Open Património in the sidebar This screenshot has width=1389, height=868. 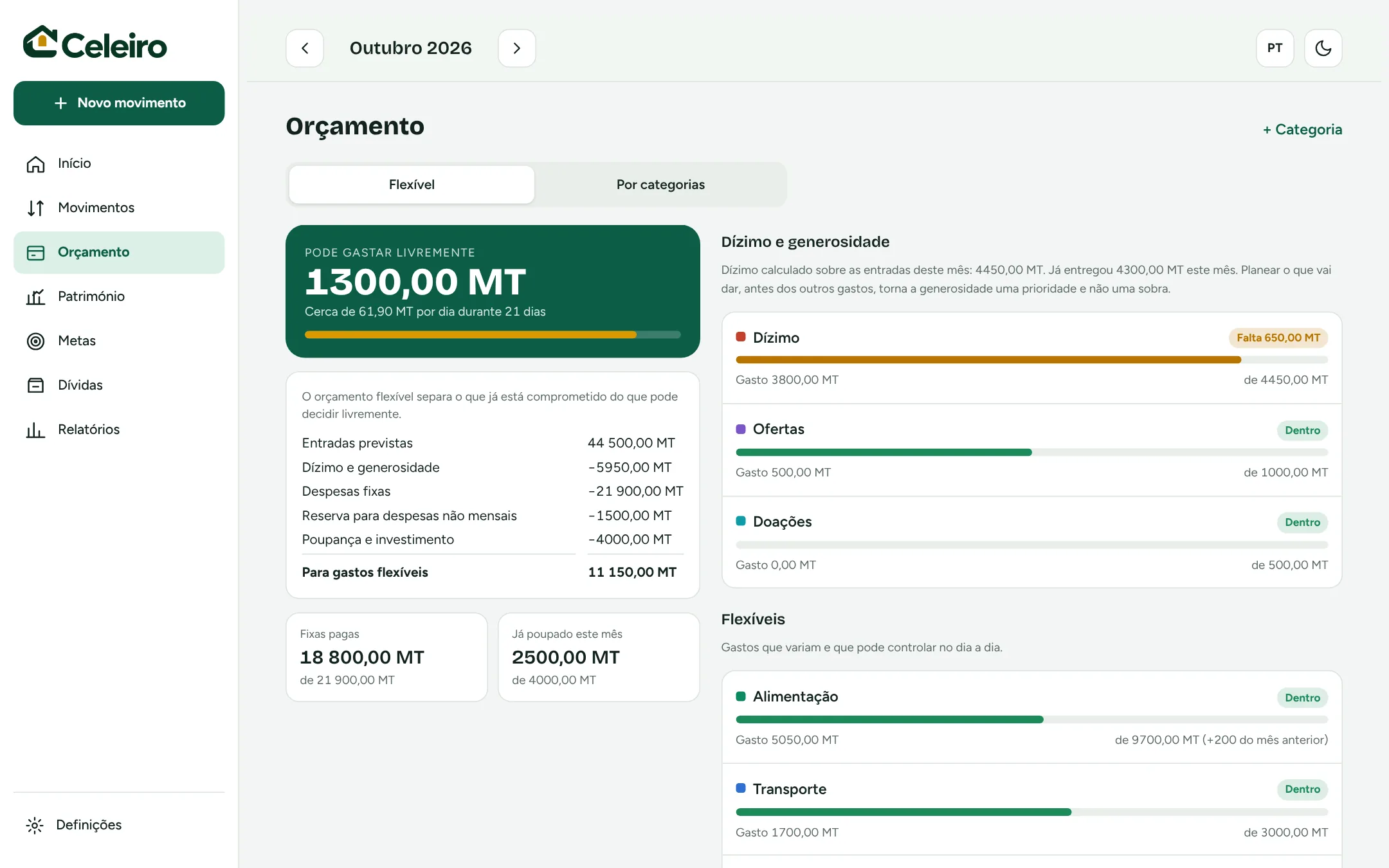119,297
